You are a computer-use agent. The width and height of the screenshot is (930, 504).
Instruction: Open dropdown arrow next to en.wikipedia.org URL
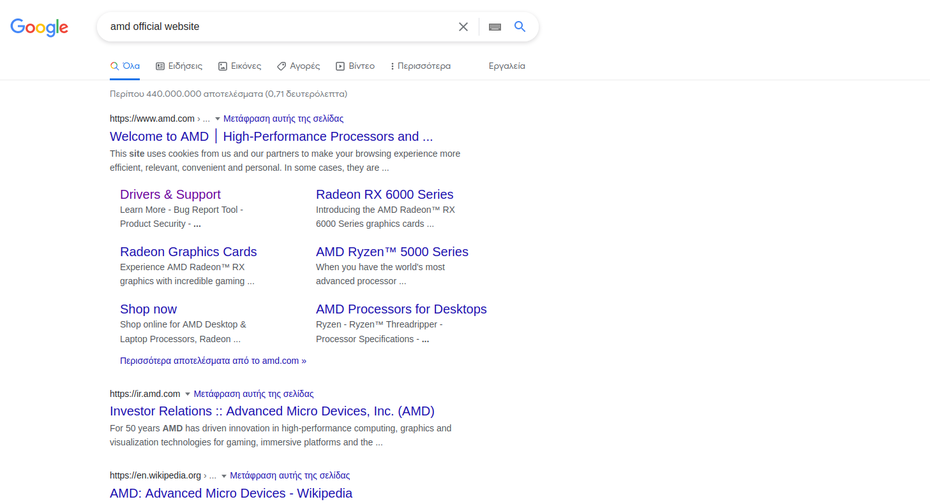(224, 476)
